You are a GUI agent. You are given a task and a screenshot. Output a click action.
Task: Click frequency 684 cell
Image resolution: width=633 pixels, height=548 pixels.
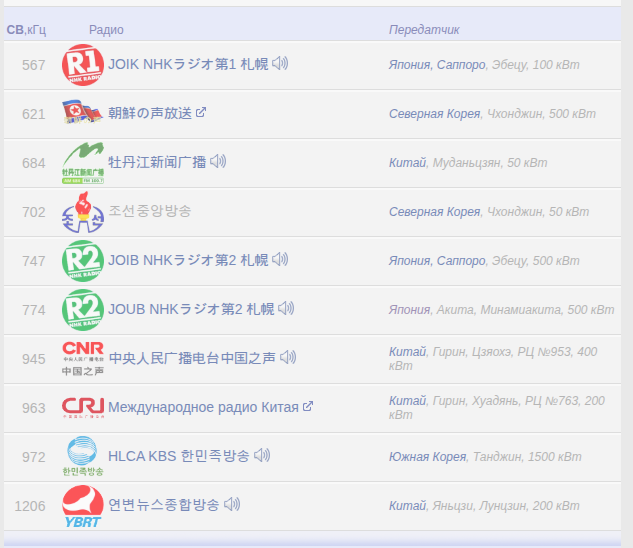tap(34, 163)
